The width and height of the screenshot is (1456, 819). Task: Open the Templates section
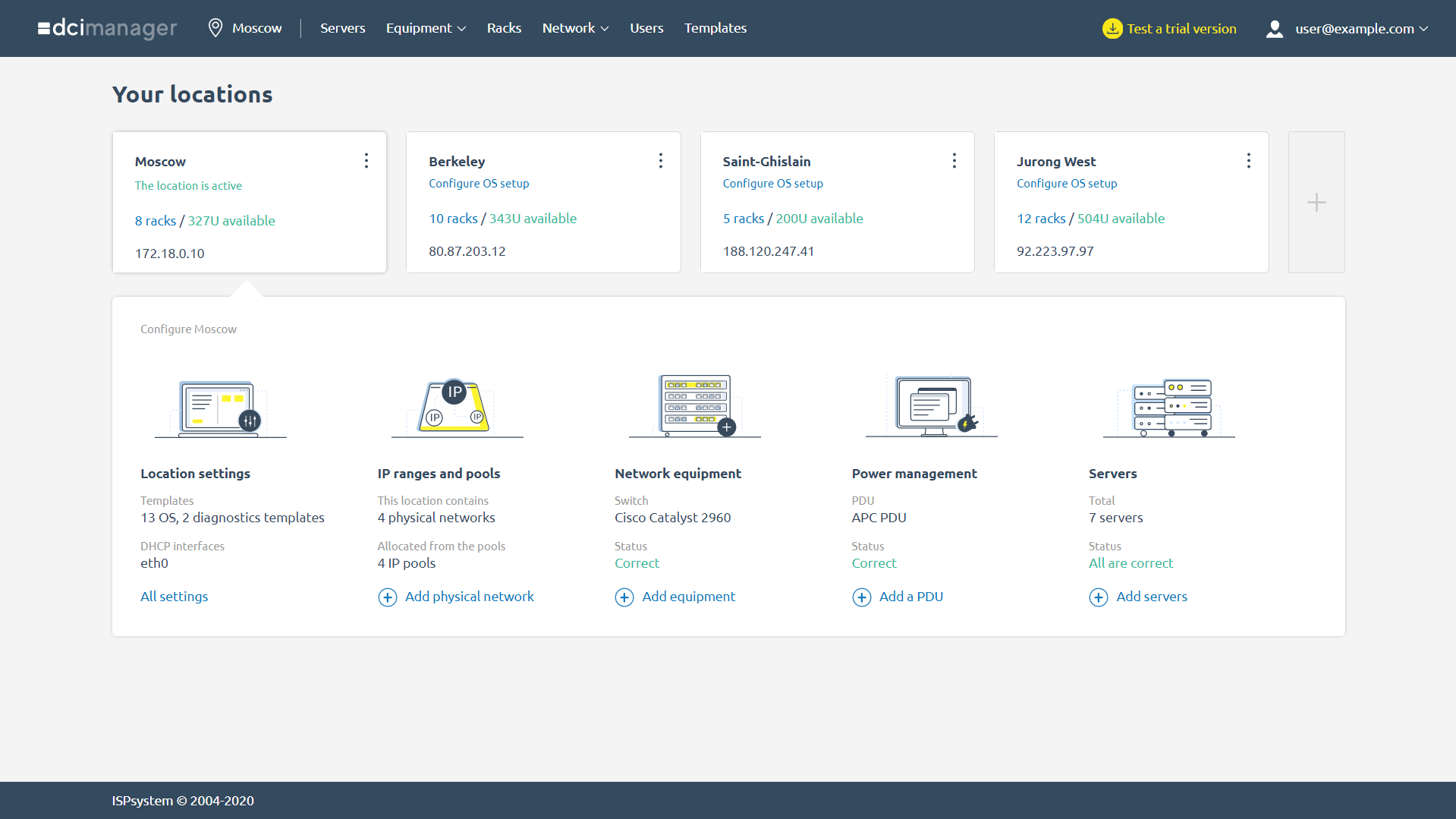[714, 28]
